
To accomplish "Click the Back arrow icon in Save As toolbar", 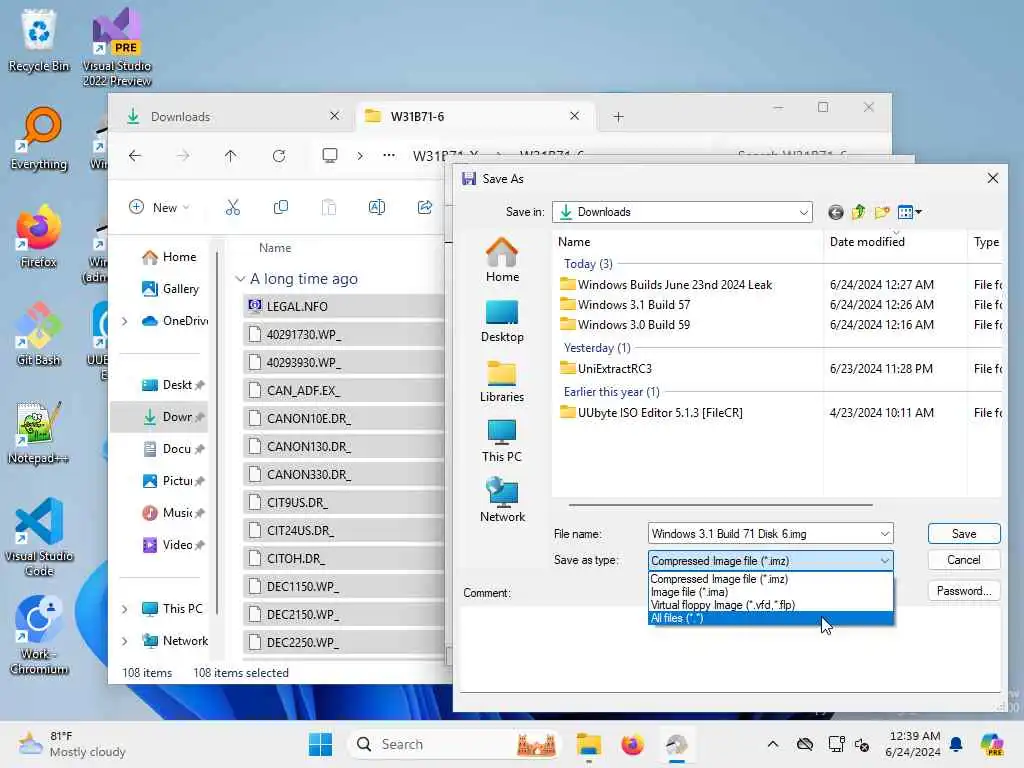I will (835, 212).
